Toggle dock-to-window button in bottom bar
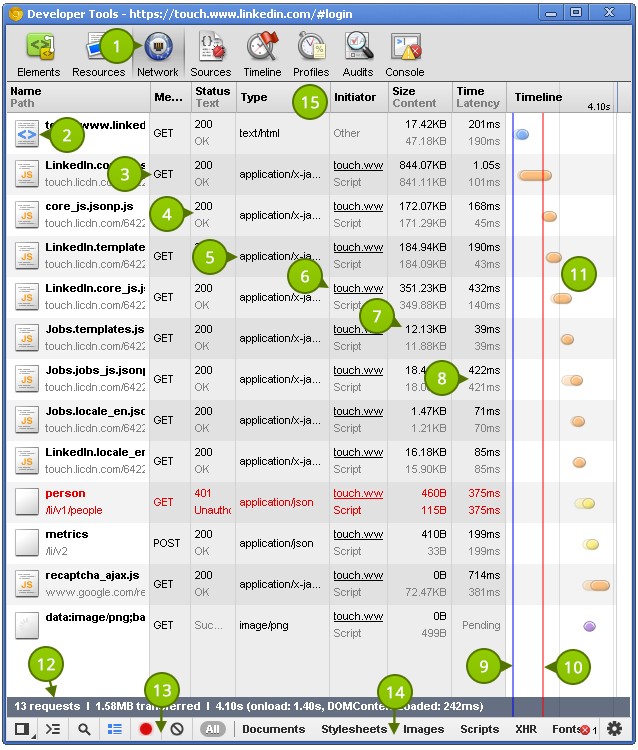The height and width of the screenshot is (750, 638). click(22, 729)
